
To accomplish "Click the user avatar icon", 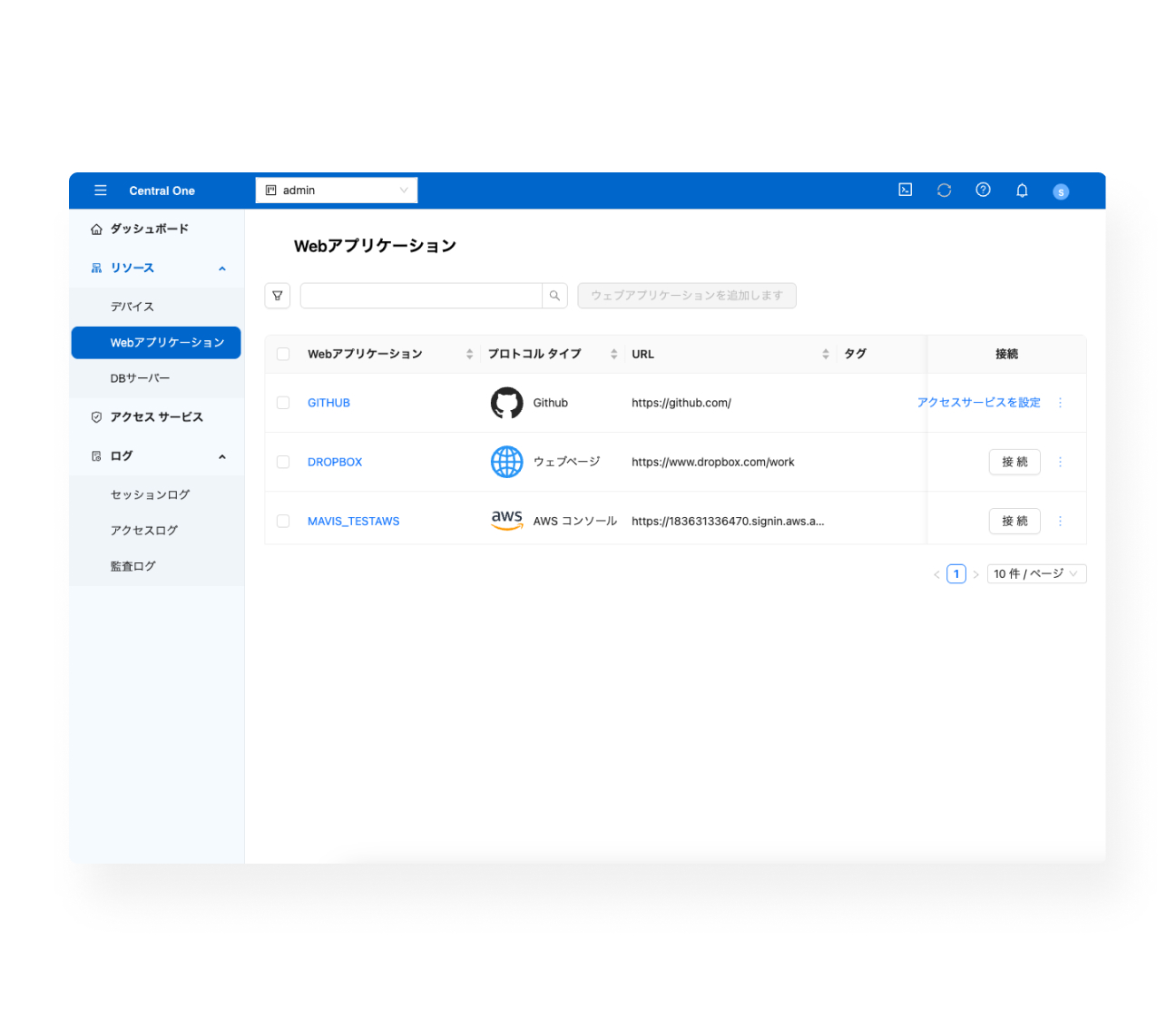I will tap(1060, 191).
